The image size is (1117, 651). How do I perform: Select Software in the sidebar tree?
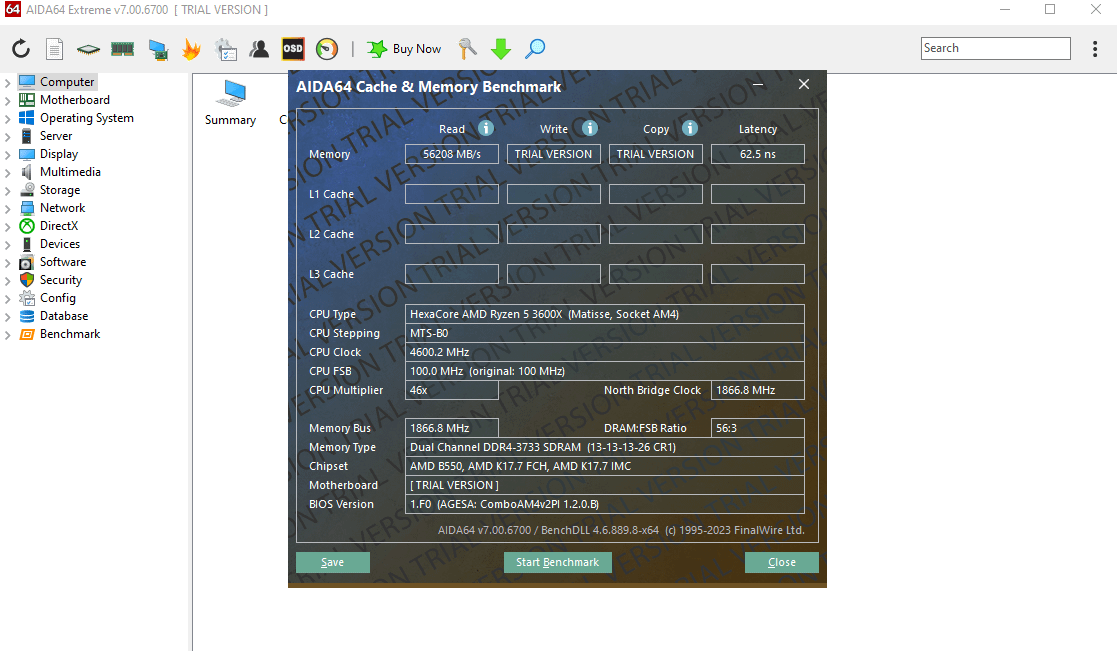point(63,262)
